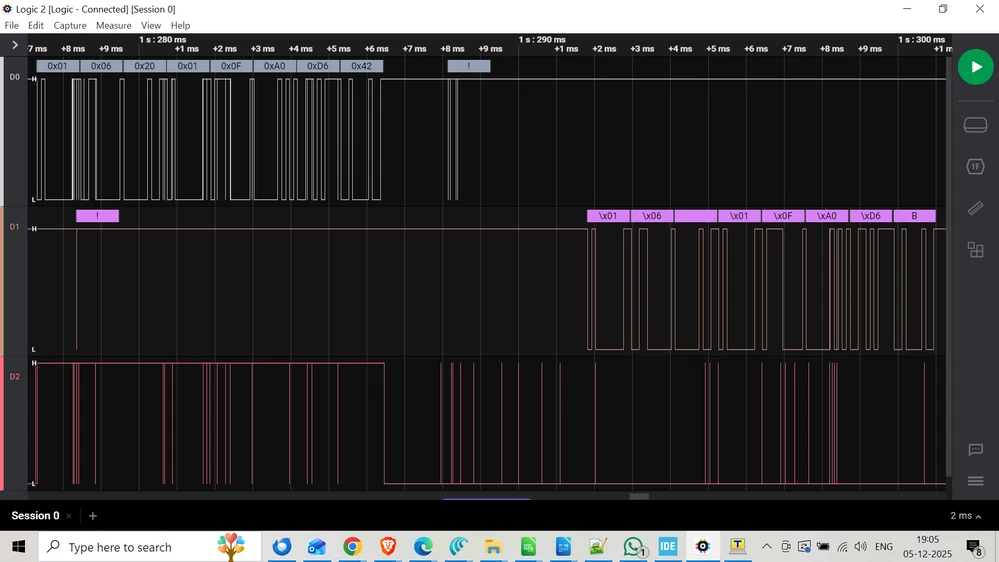The image size is (999, 562).
Task: Click the 1 s : 290 ms timeline label
Action: point(542,40)
